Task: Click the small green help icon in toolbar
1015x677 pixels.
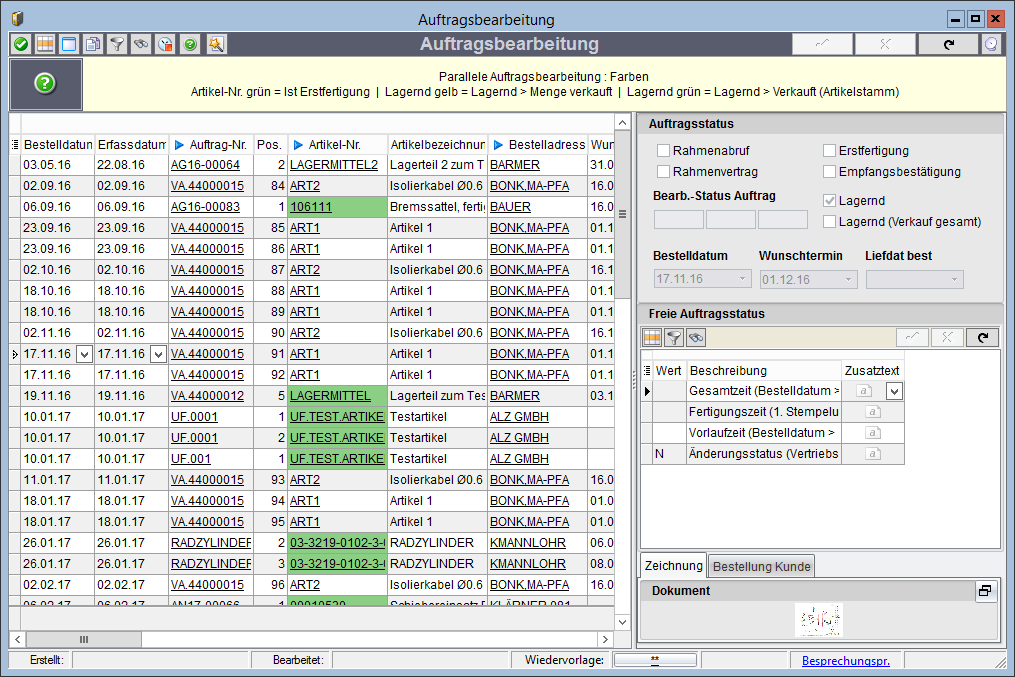Action: [x=190, y=44]
